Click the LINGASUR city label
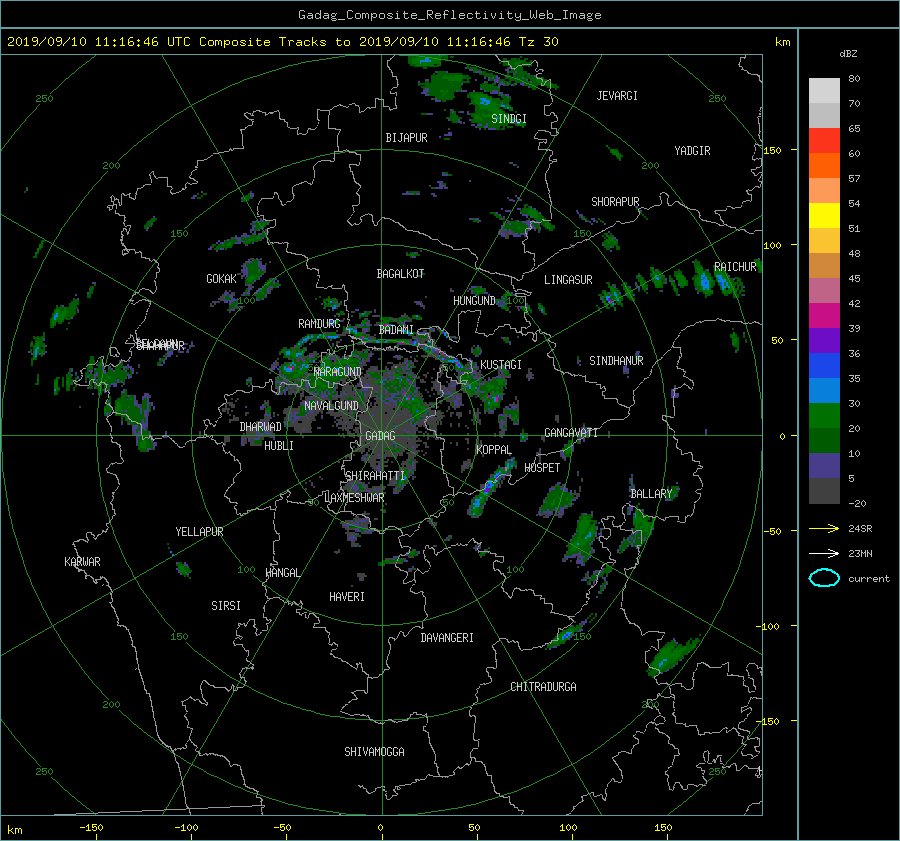The width and height of the screenshot is (900, 841). [568, 280]
